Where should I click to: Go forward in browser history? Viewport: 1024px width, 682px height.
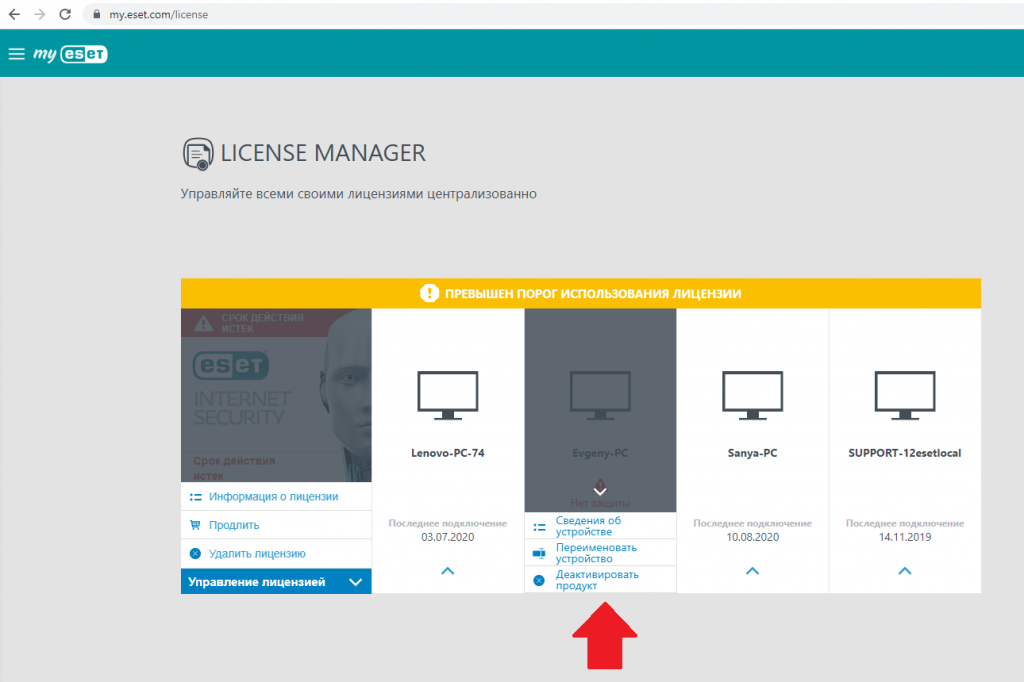pyautogui.click(x=40, y=14)
